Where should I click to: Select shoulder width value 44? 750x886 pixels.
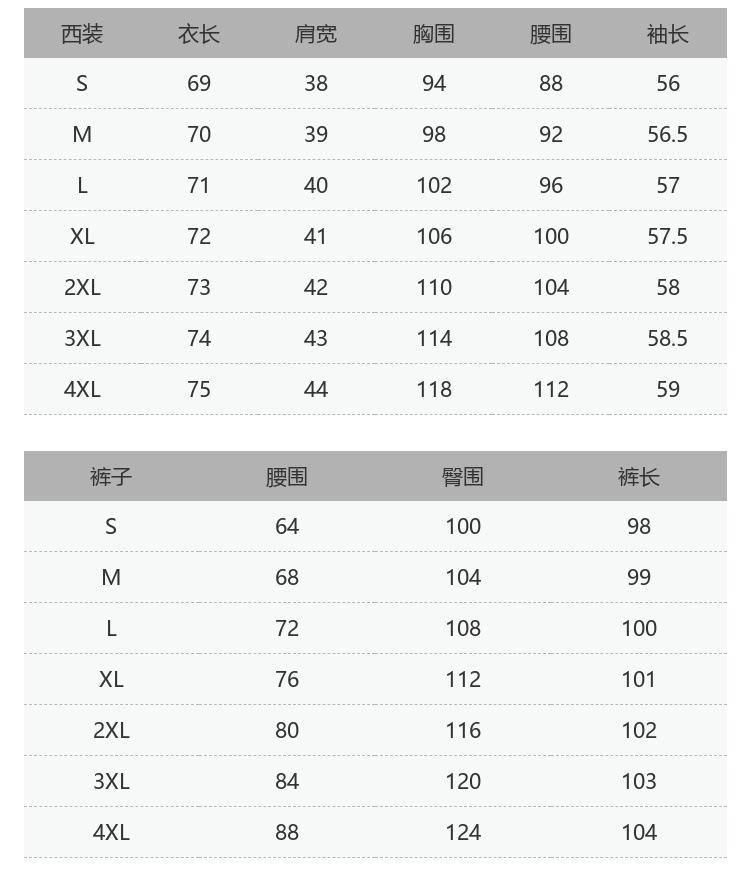(x=316, y=390)
